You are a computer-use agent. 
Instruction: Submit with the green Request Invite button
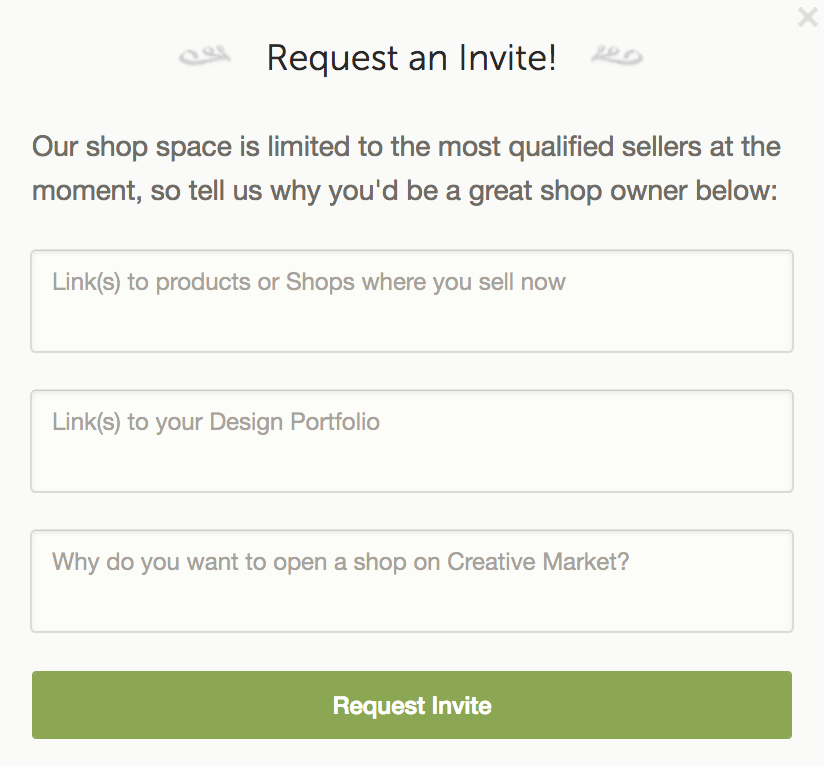tap(411, 705)
